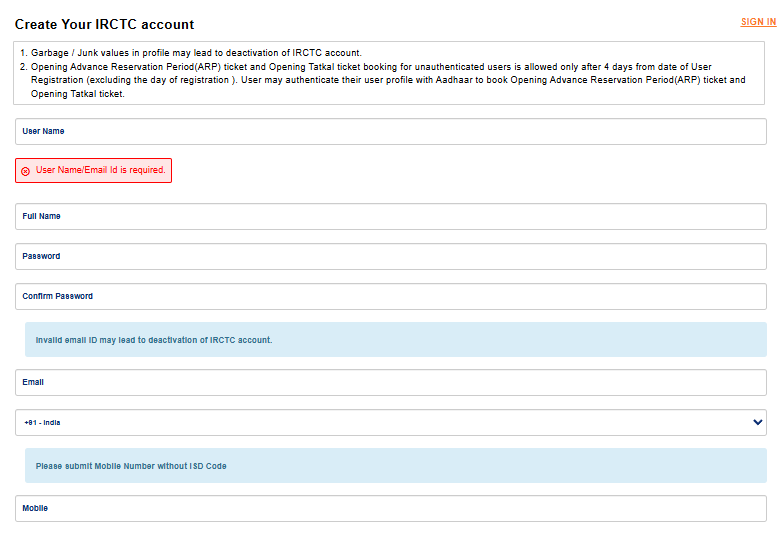Click the Opening Advance Reservation Period notice line
The image size is (784, 535).
click(371, 67)
